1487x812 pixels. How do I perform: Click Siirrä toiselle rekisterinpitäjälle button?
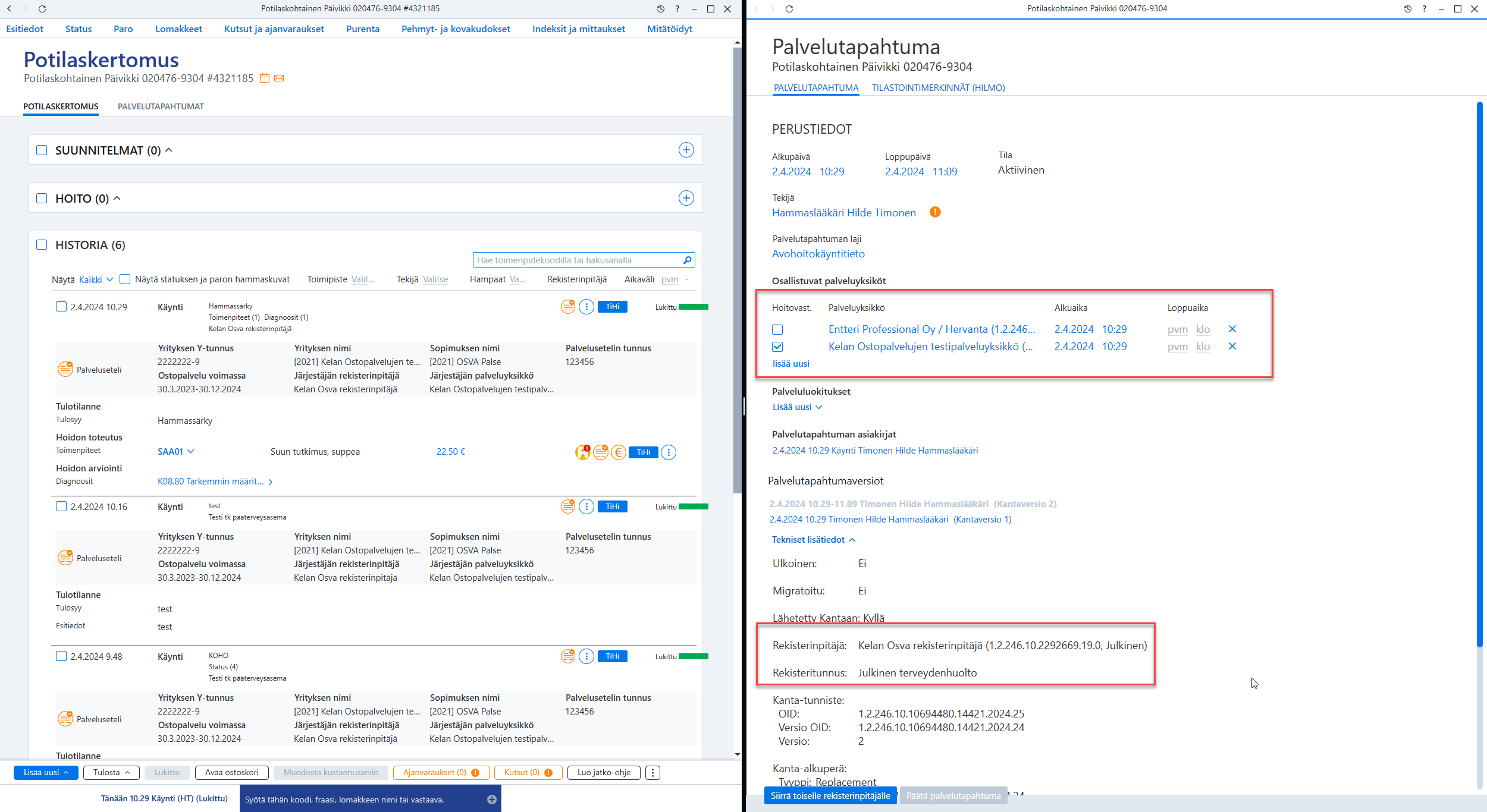point(830,796)
